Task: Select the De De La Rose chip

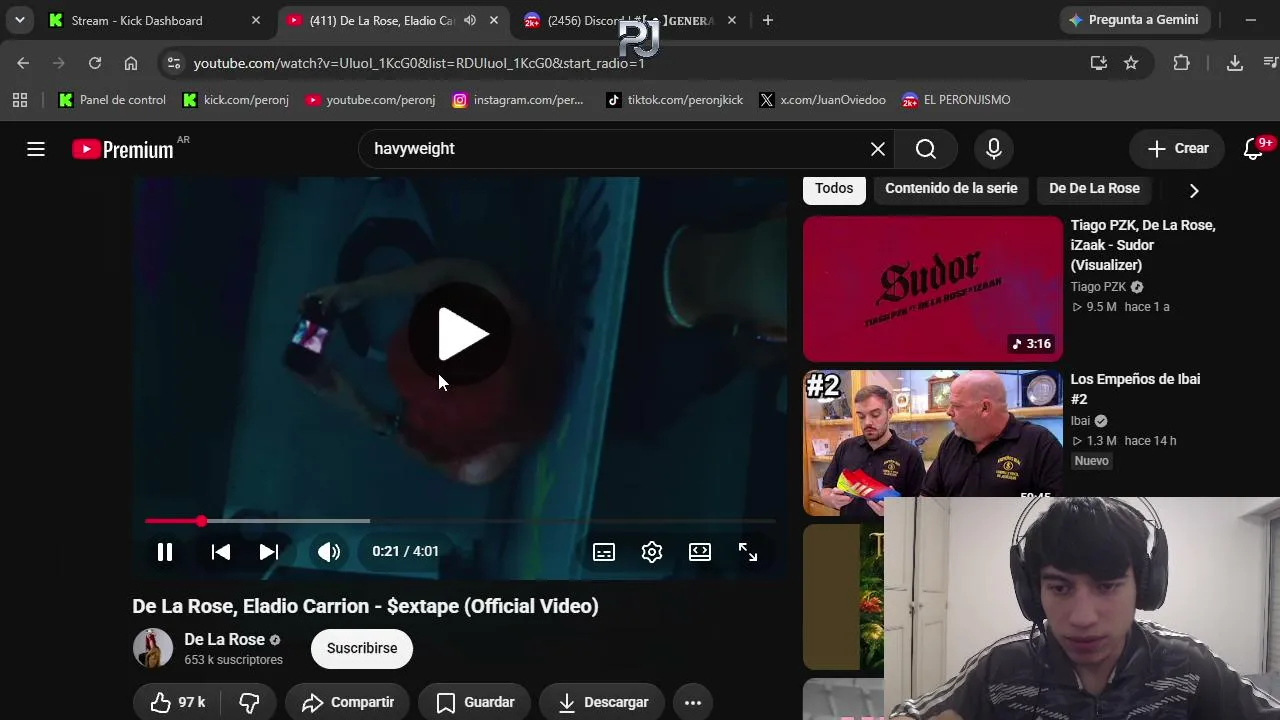Action: point(1094,188)
